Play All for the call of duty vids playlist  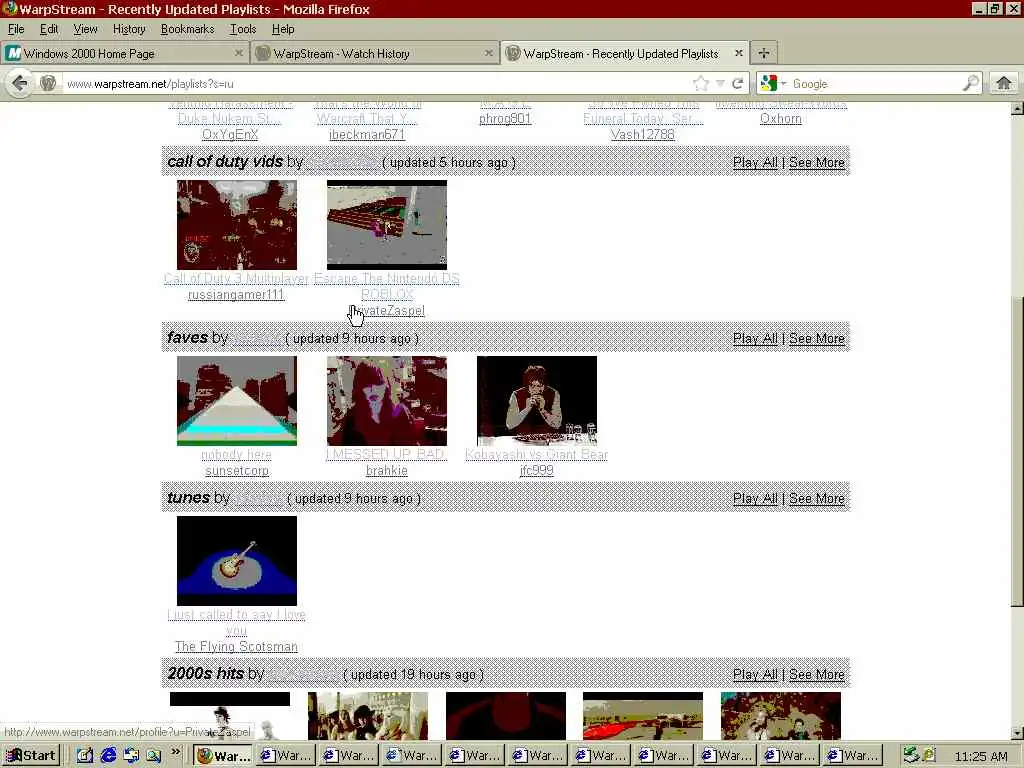[x=755, y=163]
